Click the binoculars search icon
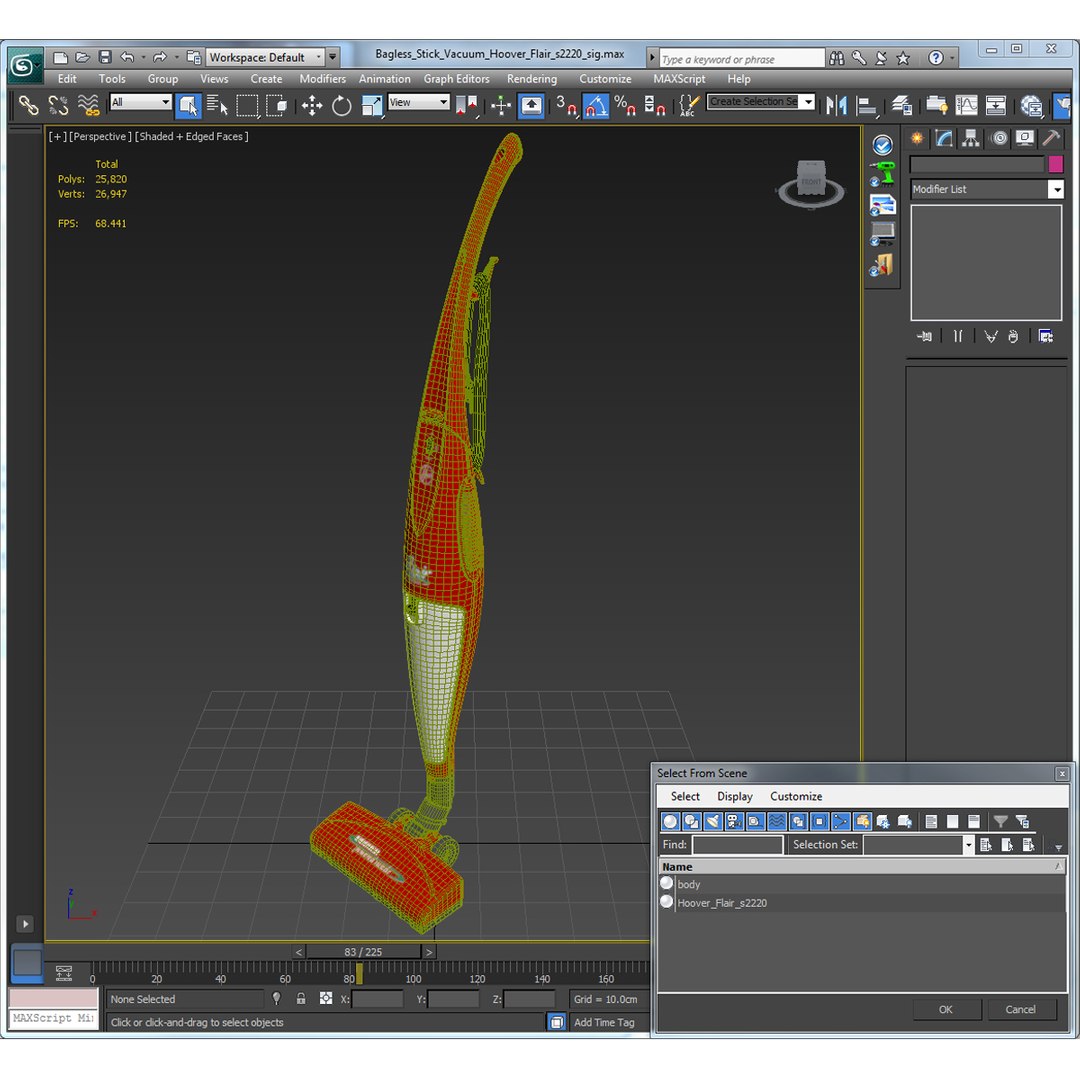 pyautogui.click(x=837, y=59)
